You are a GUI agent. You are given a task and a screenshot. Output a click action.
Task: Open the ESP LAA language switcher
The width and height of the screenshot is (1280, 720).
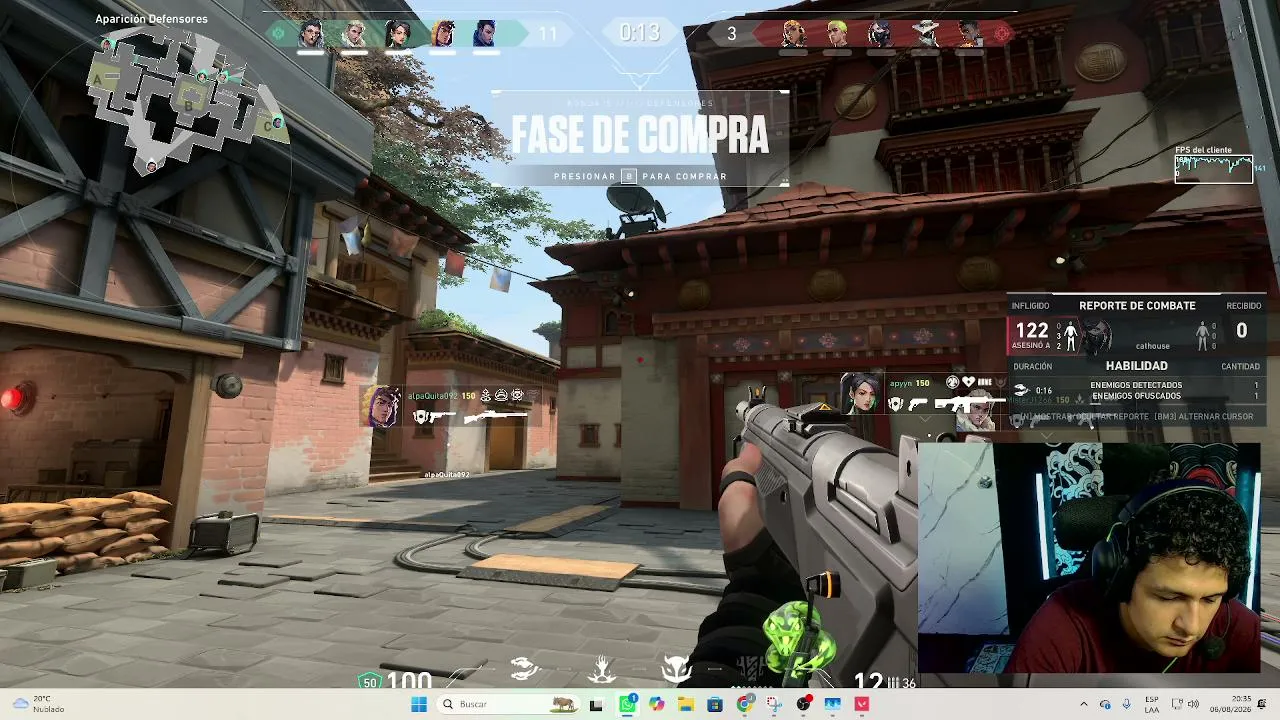click(1152, 704)
